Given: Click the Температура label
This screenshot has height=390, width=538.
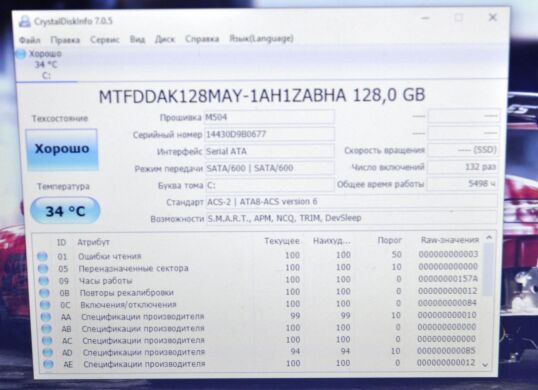Looking at the screenshot, I should tap(63, 187).
